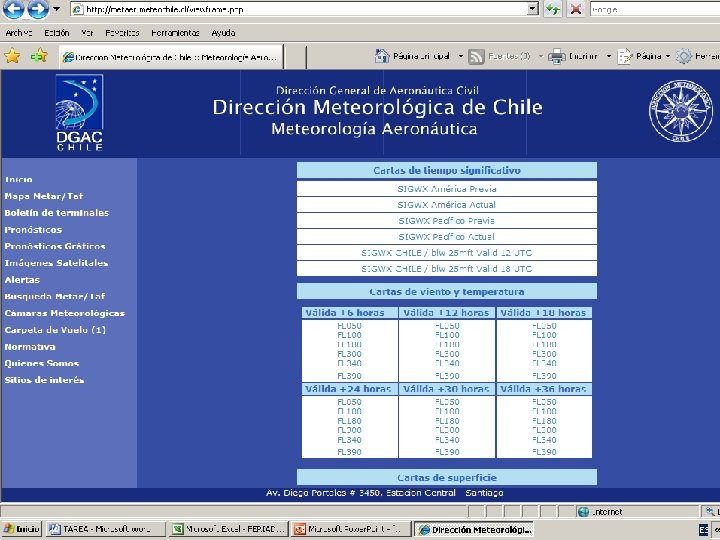This screenshot has height=540, width=720.
Task: Open the Ver menu
Action: 87,33
